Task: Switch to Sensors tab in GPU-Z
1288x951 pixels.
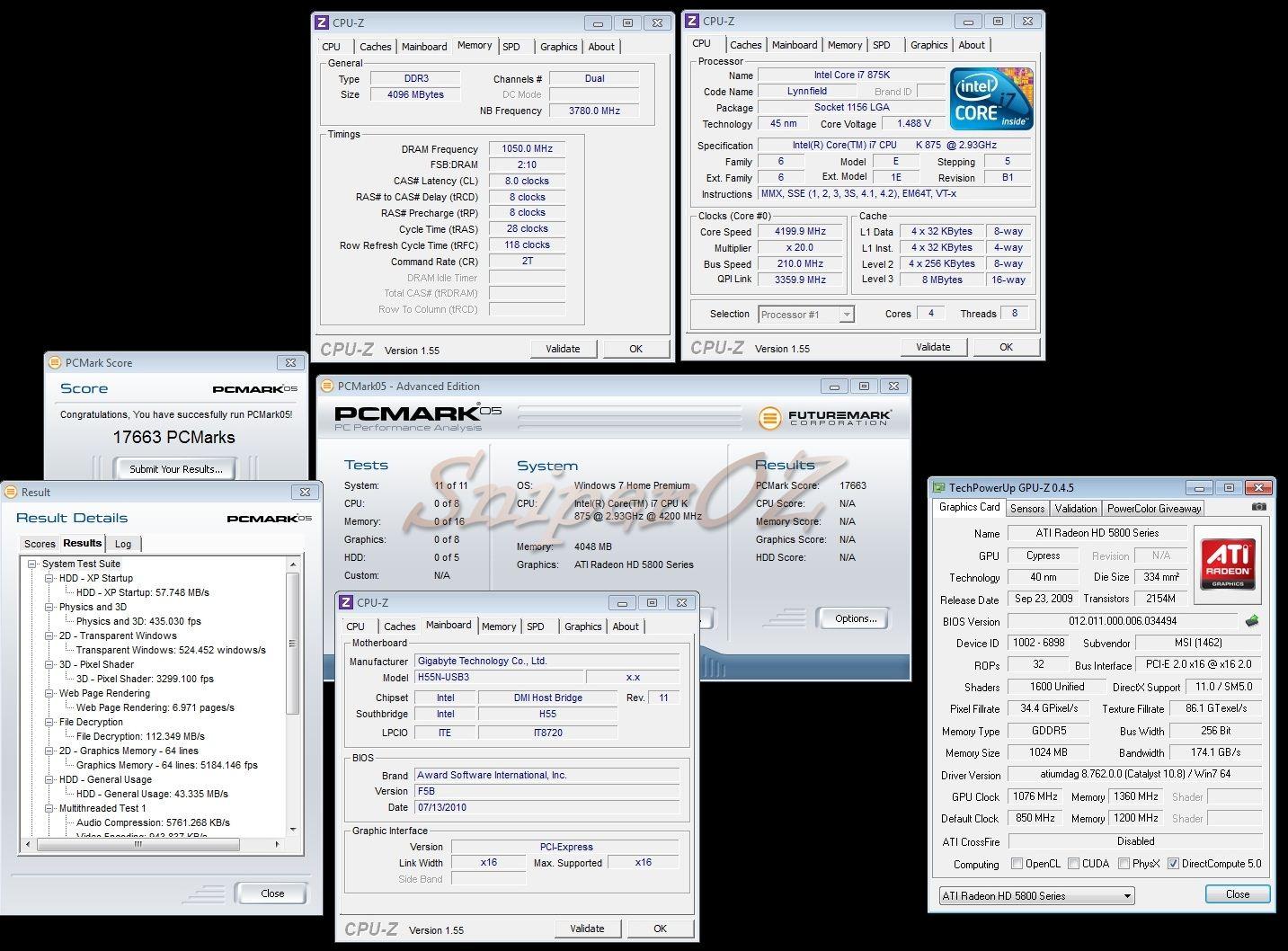Action: [x=1027, y=509]
